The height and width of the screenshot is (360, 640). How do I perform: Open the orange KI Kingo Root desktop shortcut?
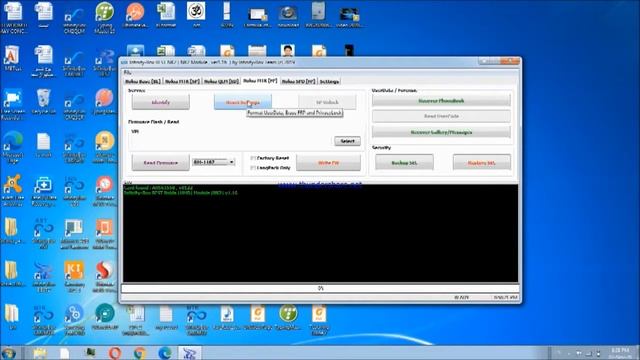74,274
